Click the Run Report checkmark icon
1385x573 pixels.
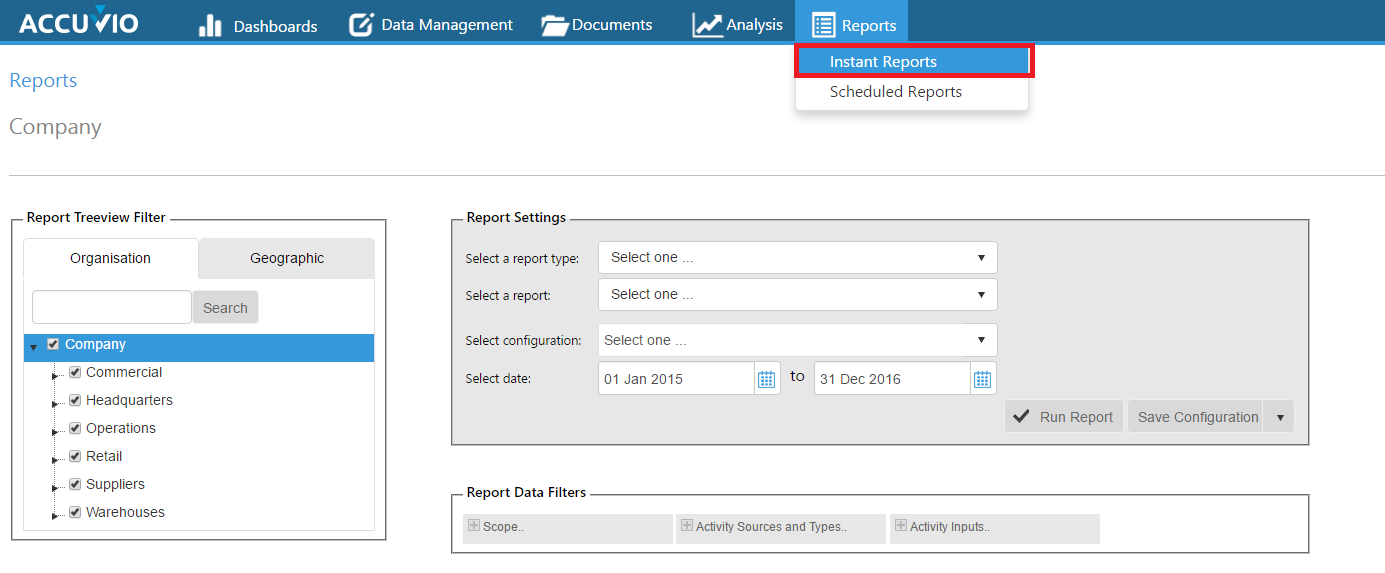point(1022,417)
